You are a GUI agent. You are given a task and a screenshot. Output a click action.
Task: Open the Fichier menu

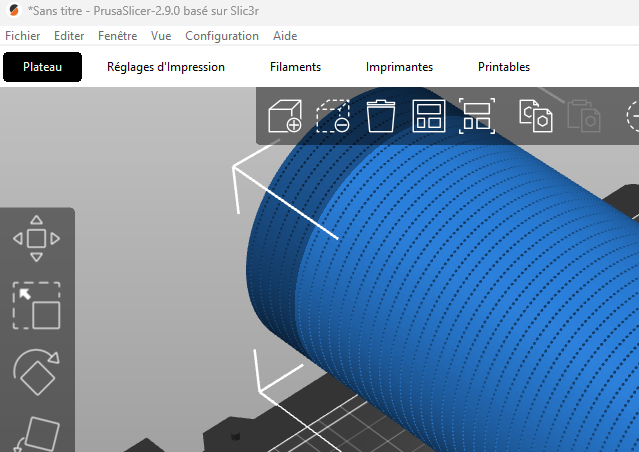pos(23,36)
